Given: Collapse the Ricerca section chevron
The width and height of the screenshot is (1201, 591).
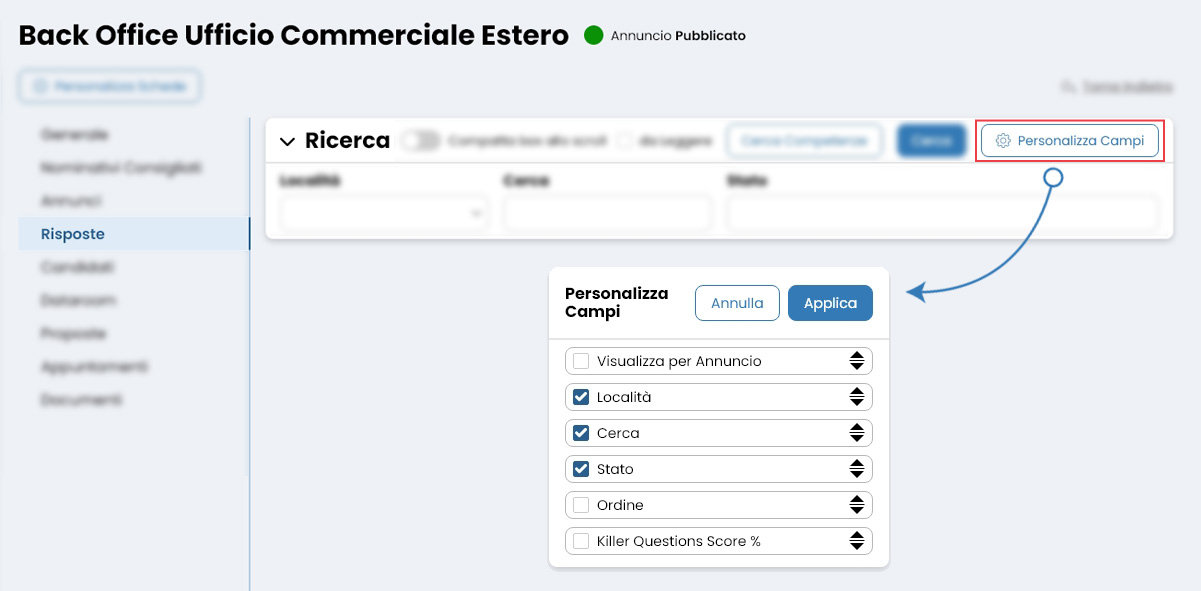Looking at the screenshot, I should click(289, 141).
